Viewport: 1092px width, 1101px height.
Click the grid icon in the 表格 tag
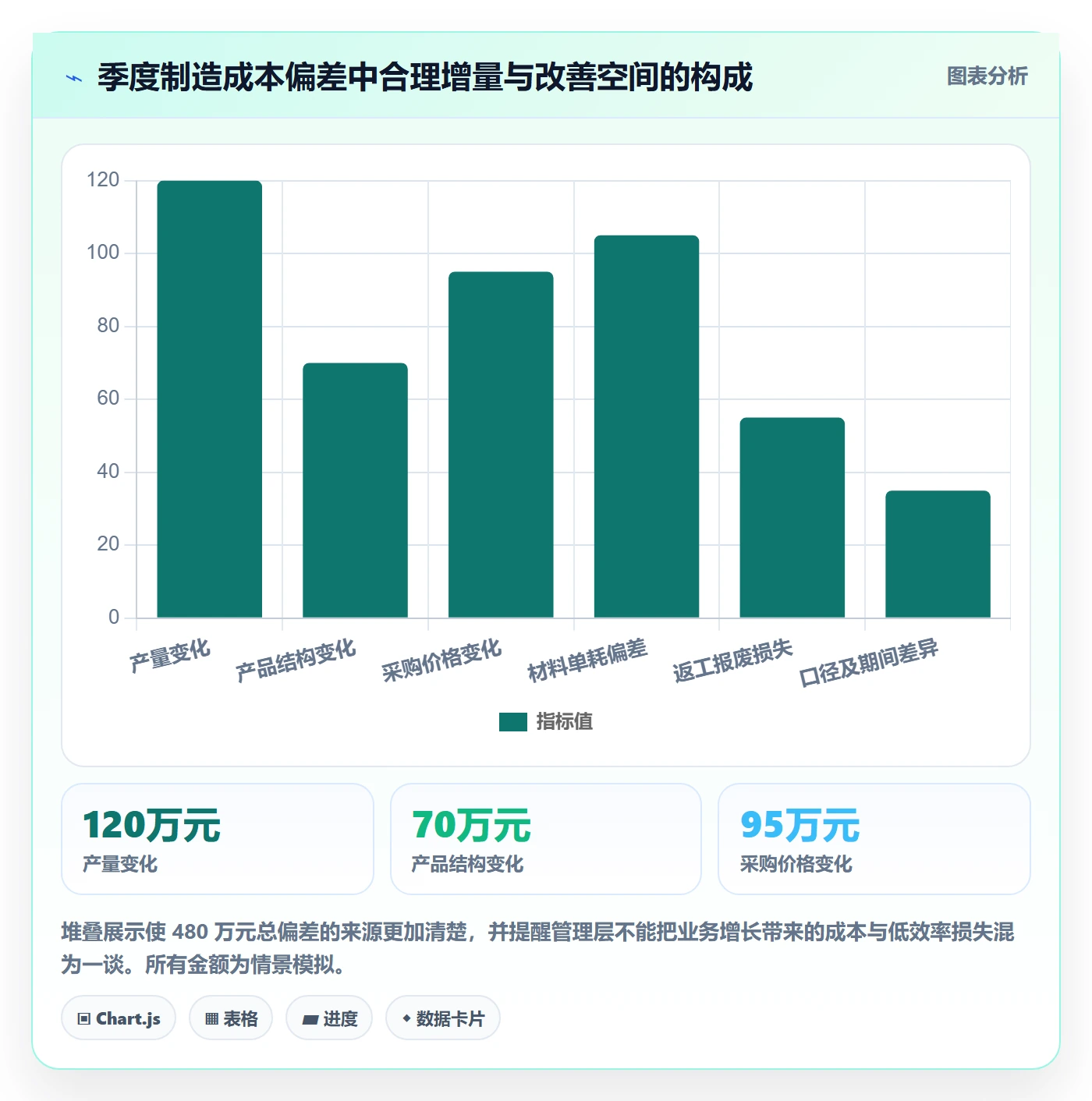pos(211,1019)
